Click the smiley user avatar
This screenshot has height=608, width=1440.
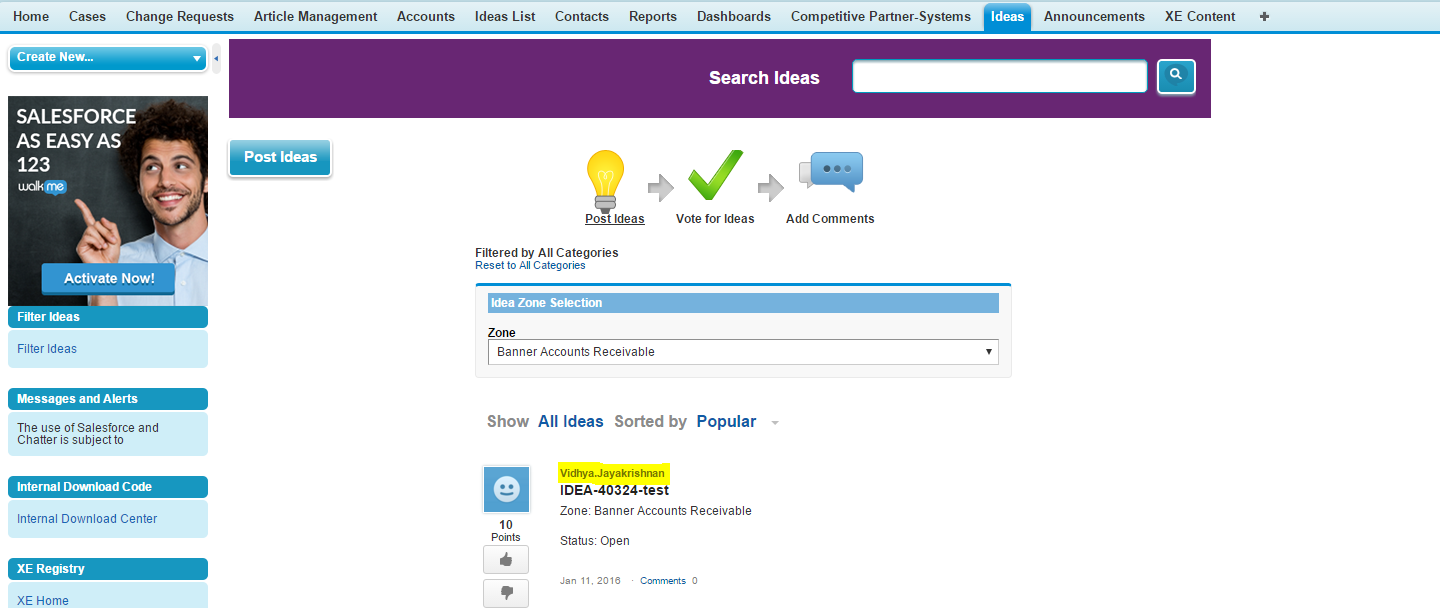[506, 490]
